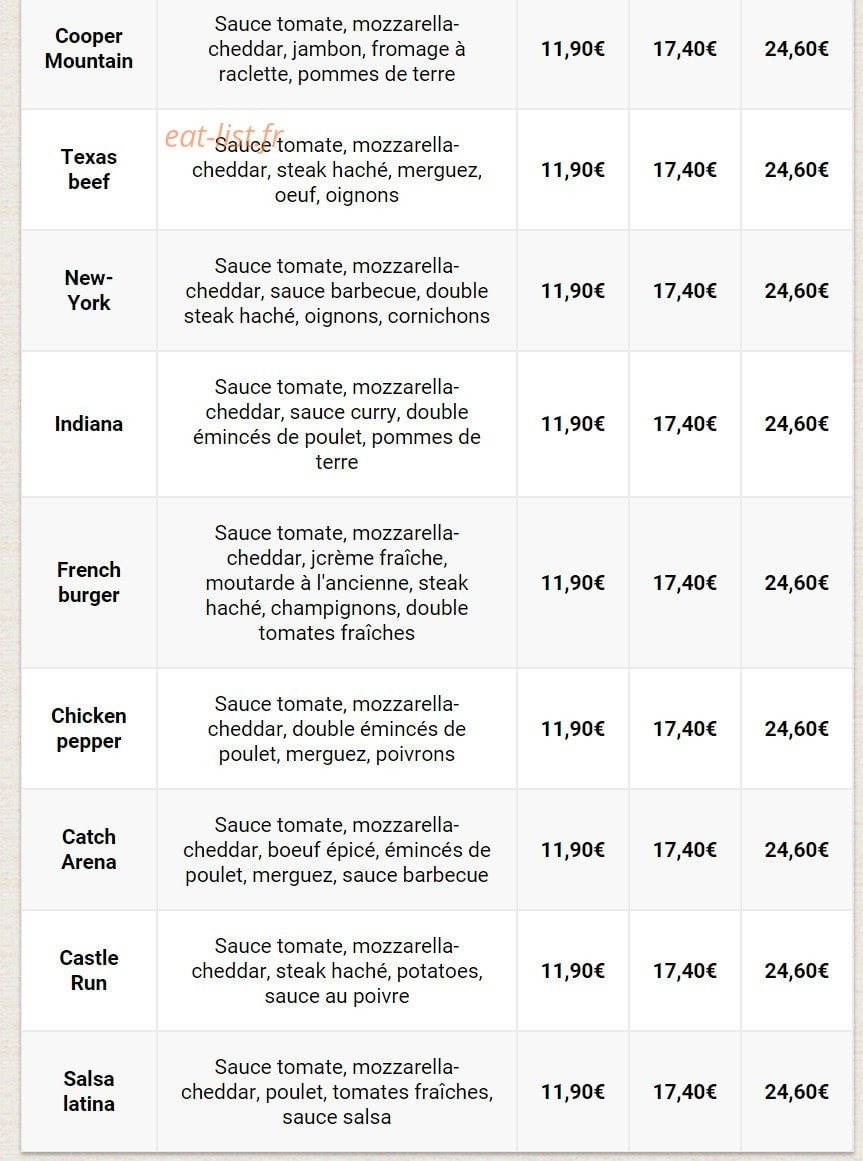Select the Castle Run 11,90€ price
863x1161 pixels.
pyautogui.click(x=573, y=970)
